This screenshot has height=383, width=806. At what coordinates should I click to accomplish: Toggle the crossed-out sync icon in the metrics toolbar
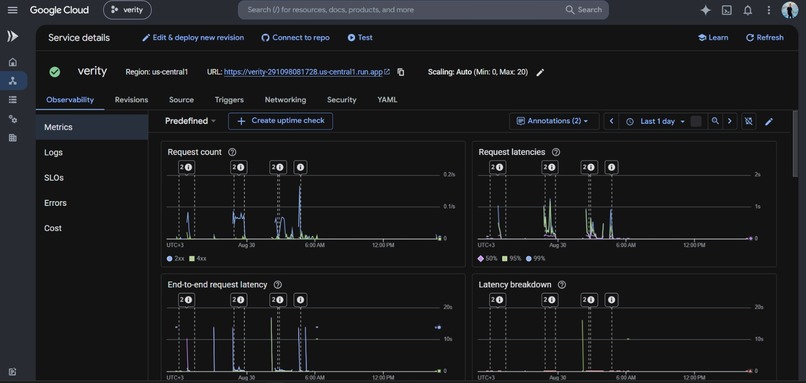[x=748, y=121]
